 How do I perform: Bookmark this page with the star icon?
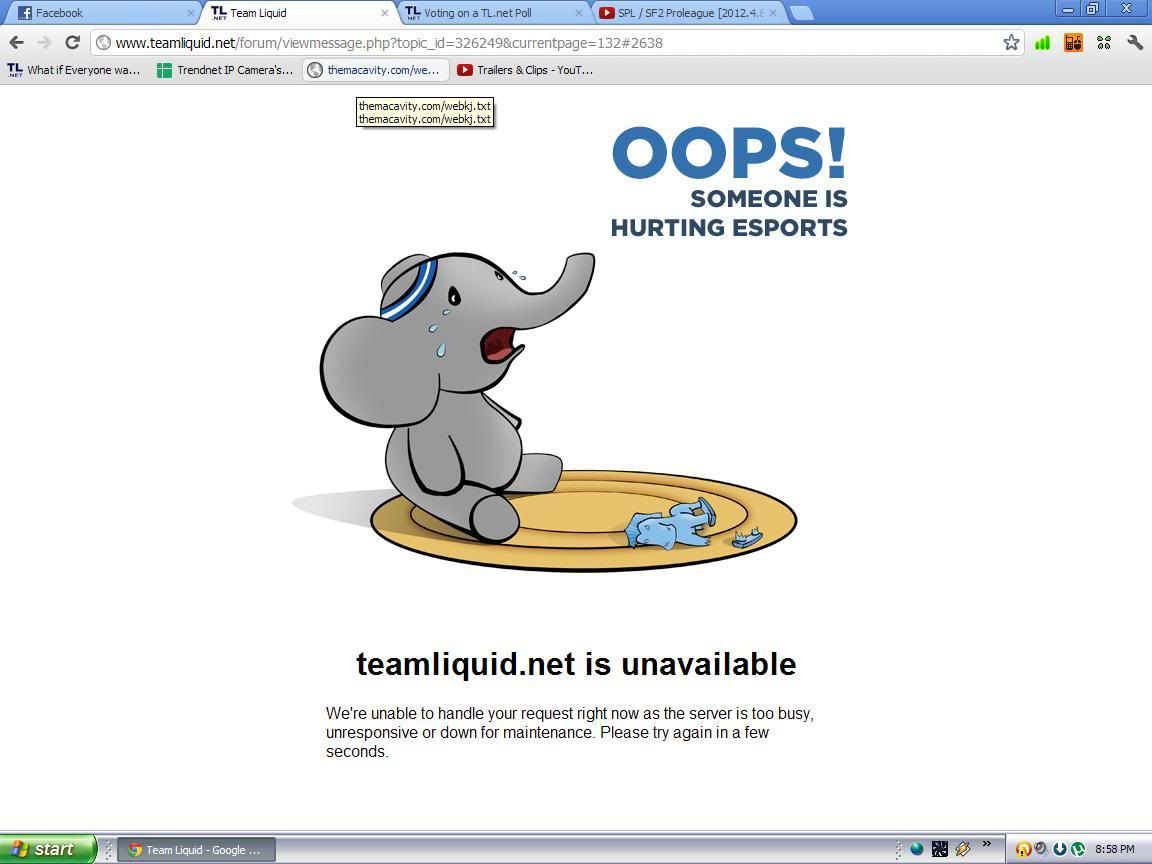point(1012,43)
